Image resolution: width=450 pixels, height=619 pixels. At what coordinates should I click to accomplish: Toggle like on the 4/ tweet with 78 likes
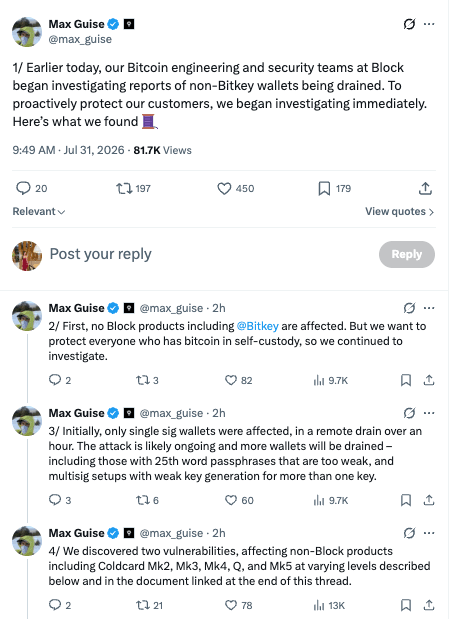point(238,605)
